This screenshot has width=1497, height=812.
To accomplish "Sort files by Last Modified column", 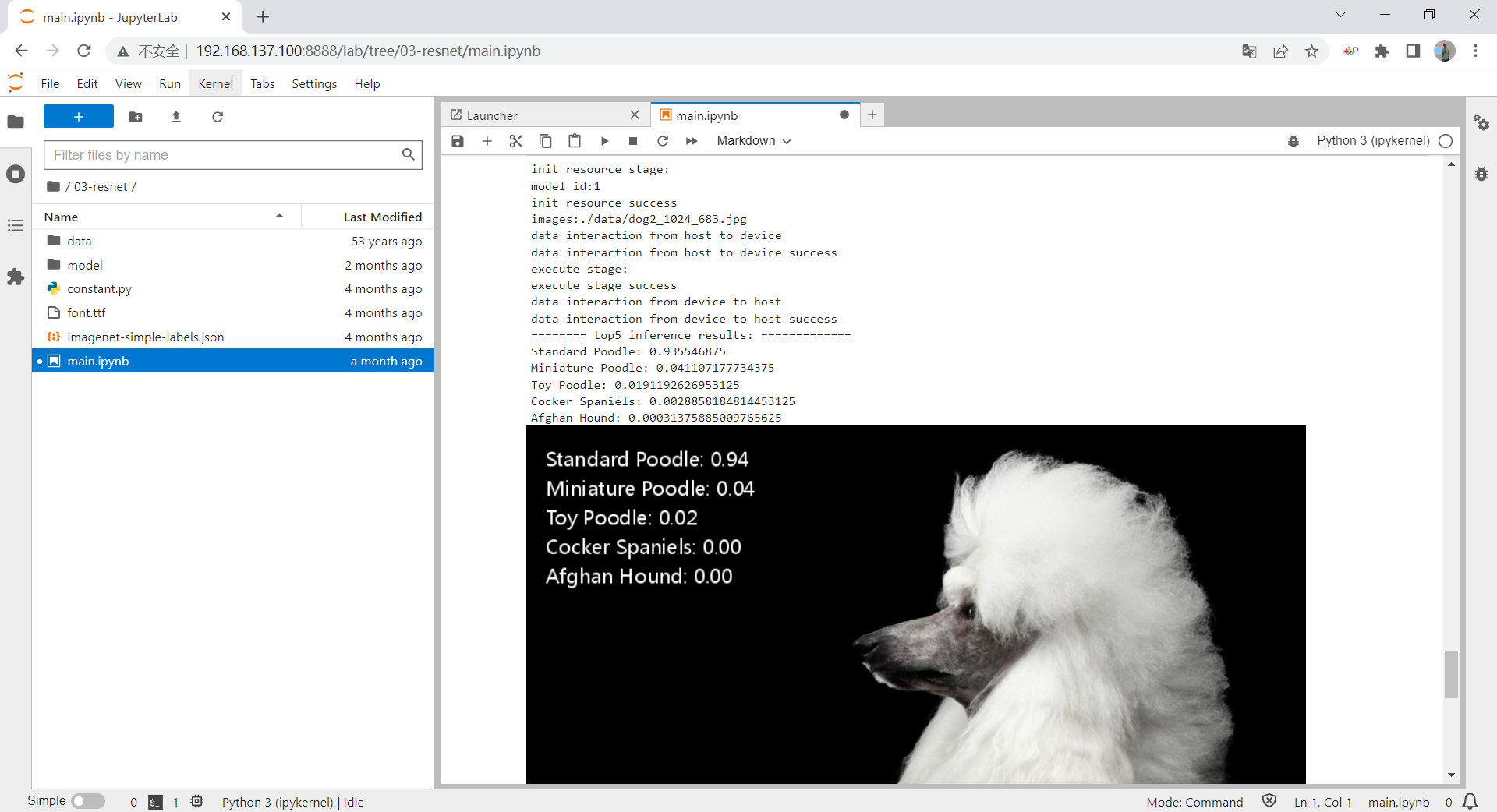I will tap(368, 217).
